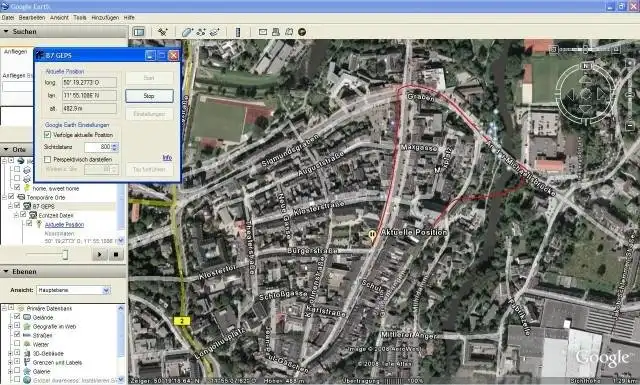Click the Sichtdistanz 800 spinner field
640x385 pixels.
[101, 147]
